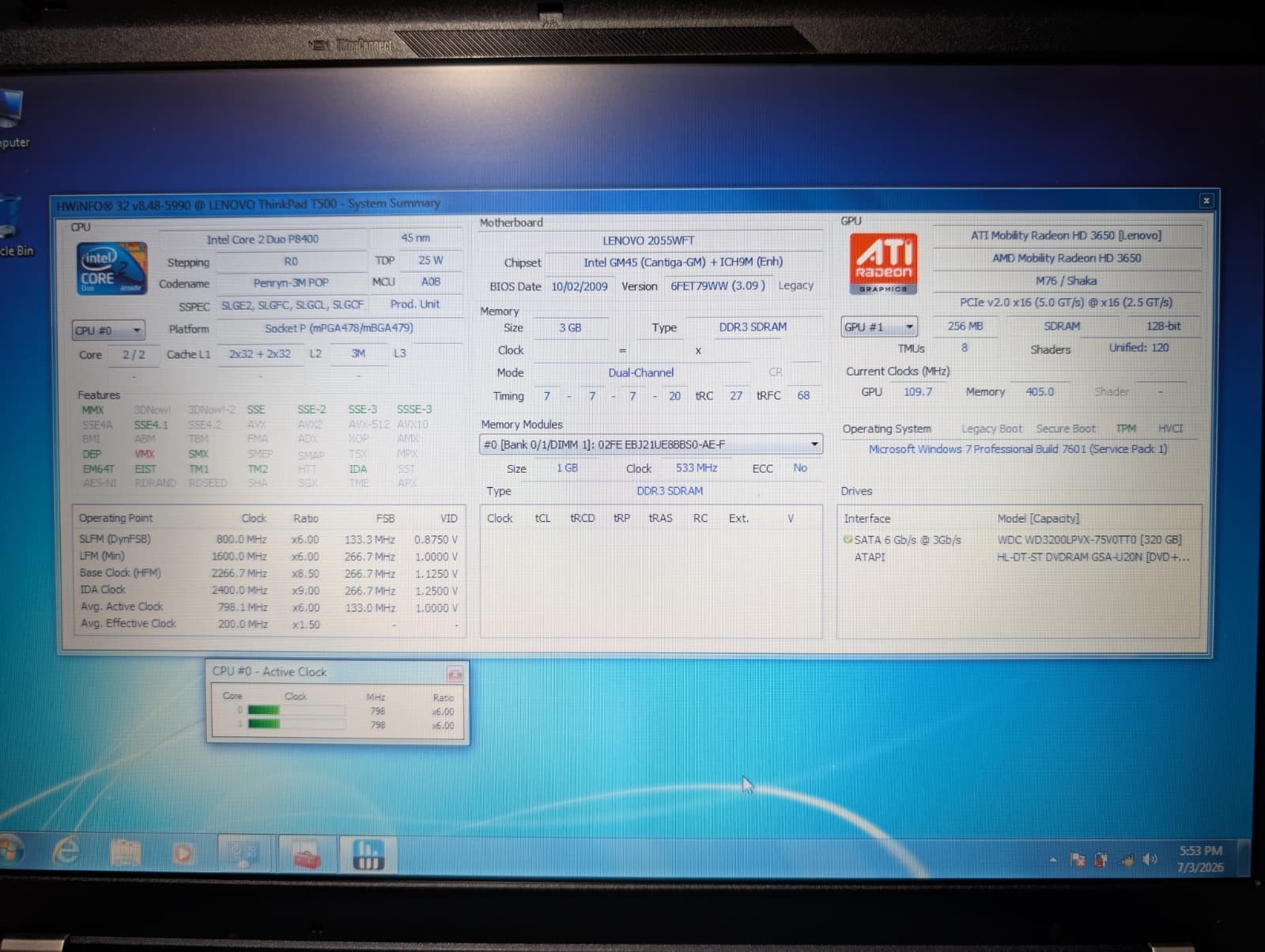Click the volume speaker tray icon
The width and height of the screenshot is (1265, 952).
[x=1150, y=859]
